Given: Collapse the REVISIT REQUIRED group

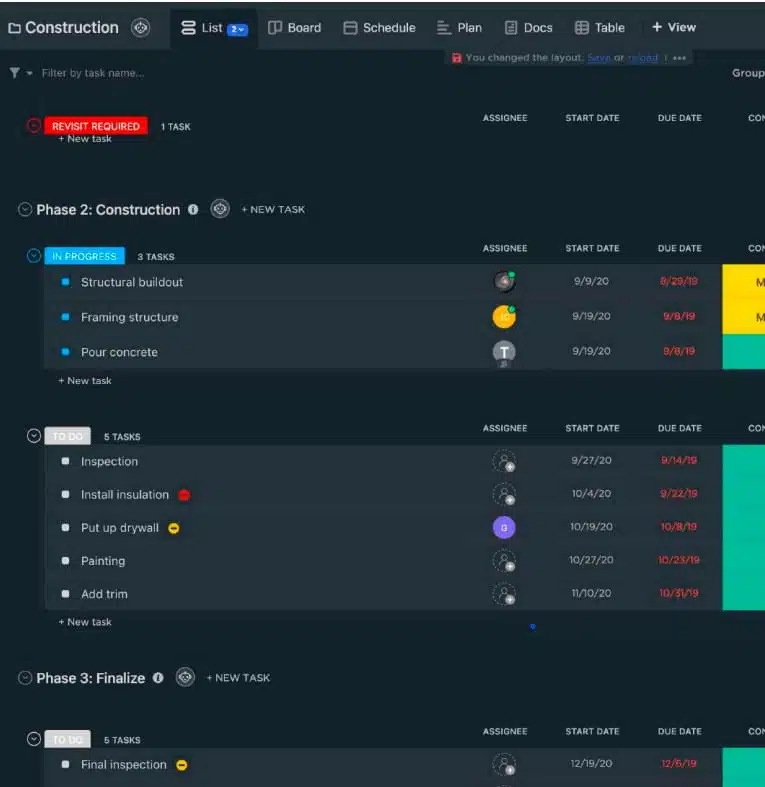Looking at the screenshot, I should [34, 125].
